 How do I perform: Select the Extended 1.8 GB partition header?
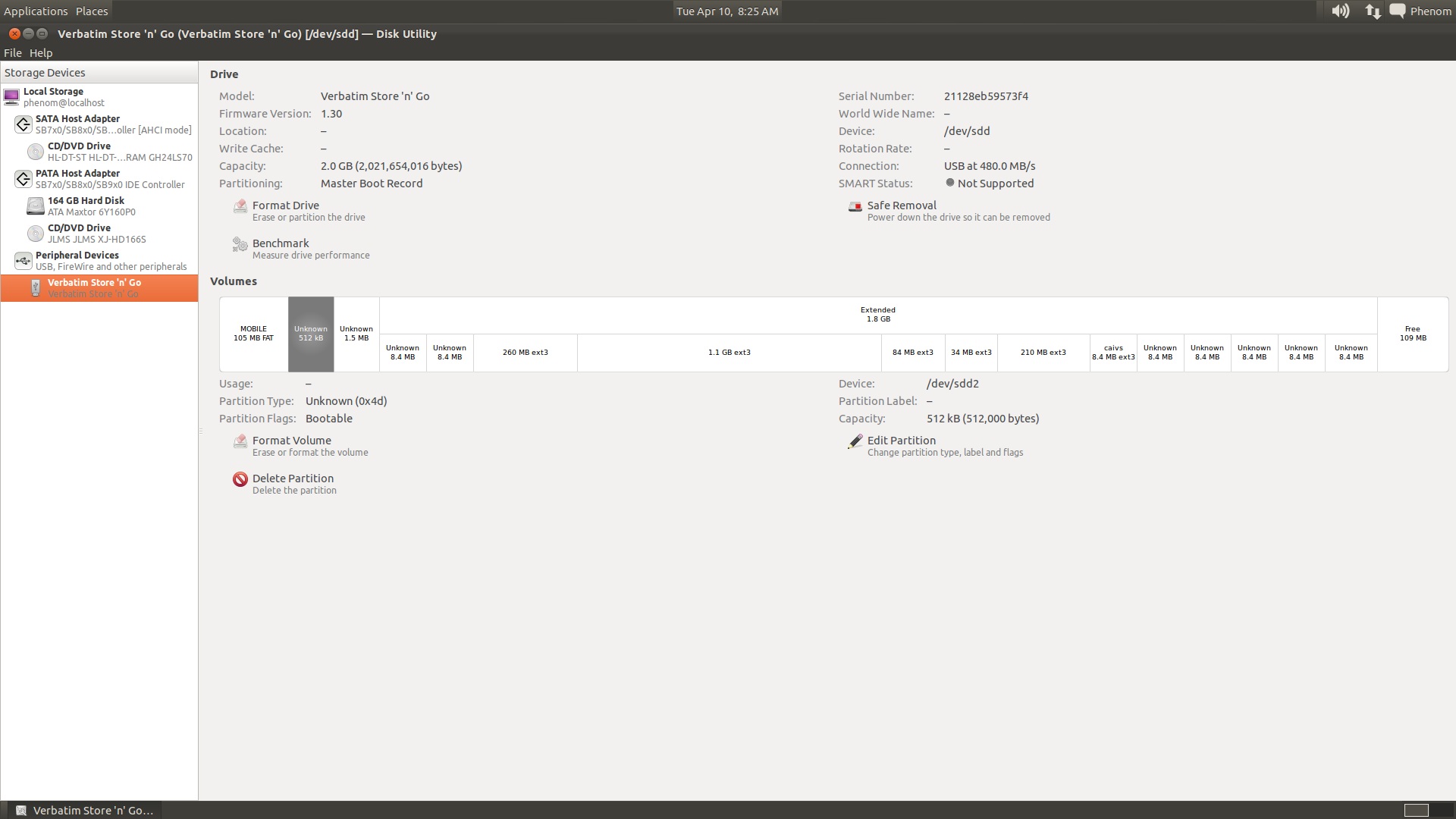[877, 315]
